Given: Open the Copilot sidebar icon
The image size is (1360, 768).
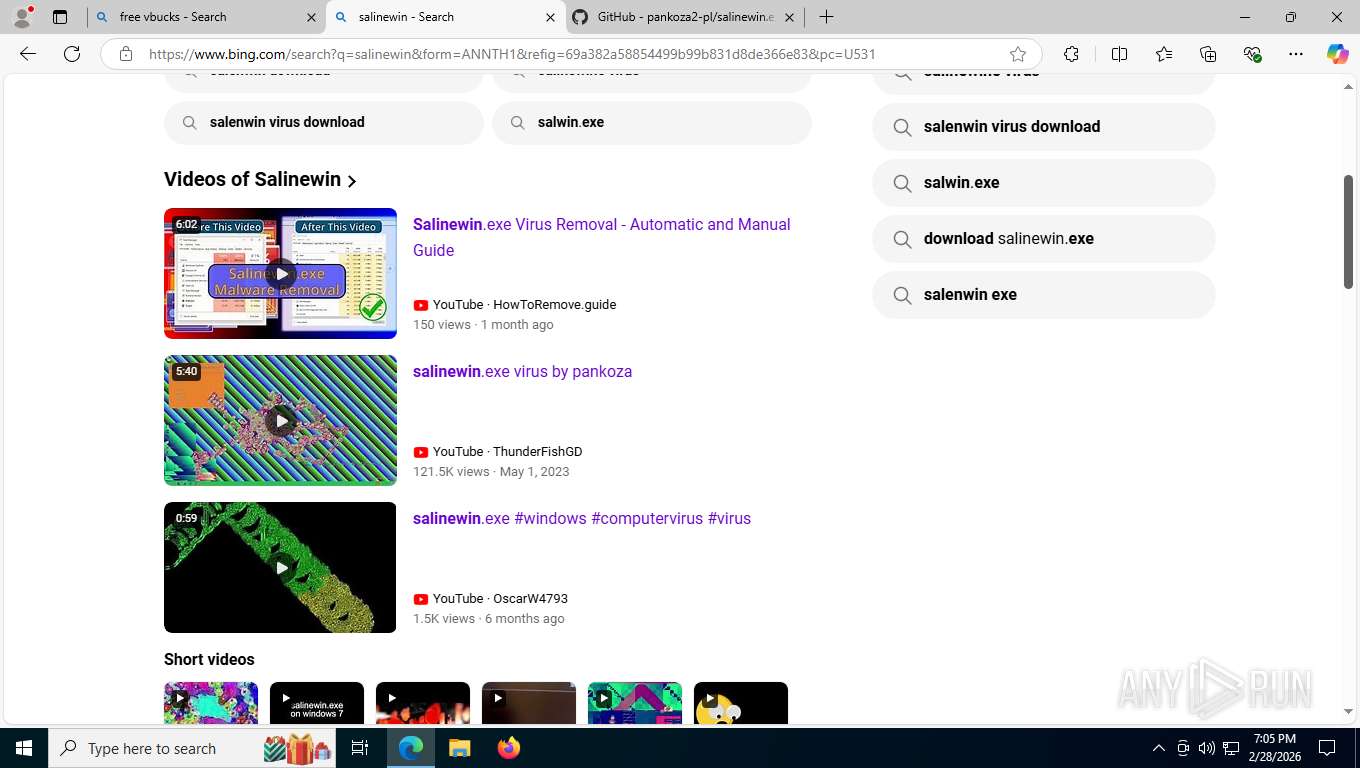Looking at the screenshot, I should pyautogui.click(x=1337, y=54).
